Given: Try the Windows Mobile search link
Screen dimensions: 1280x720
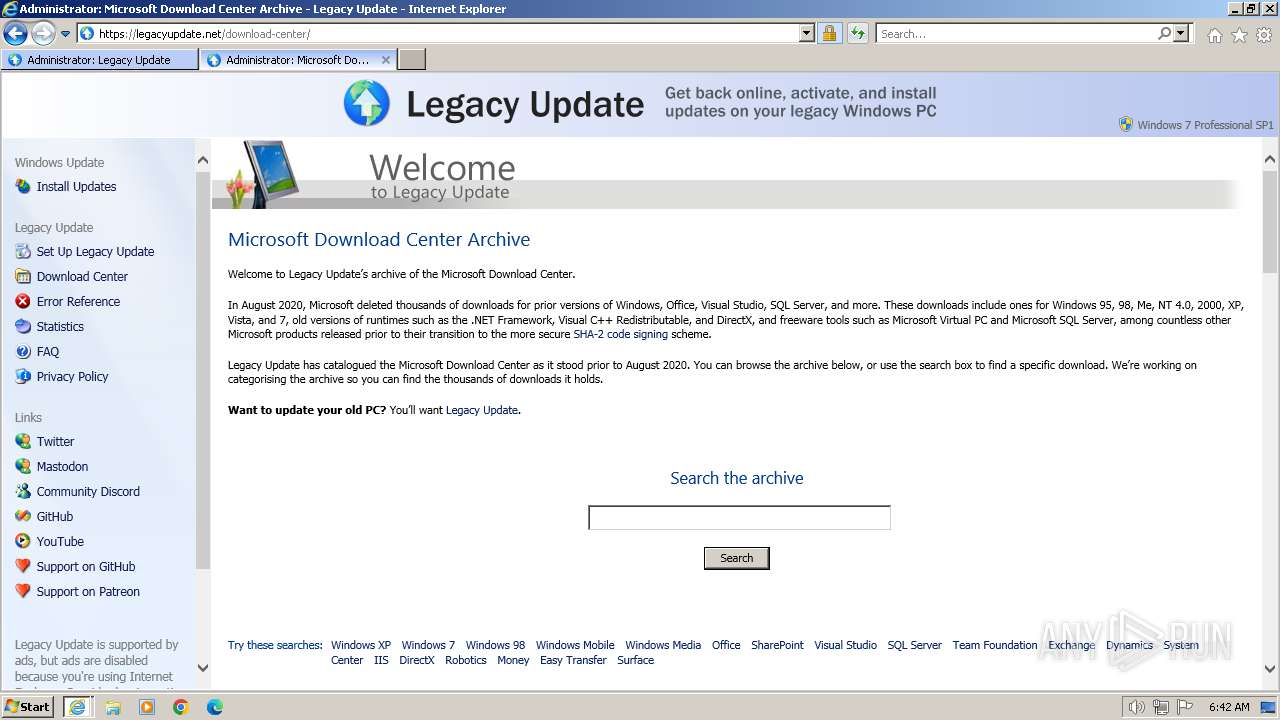Looking at the screenshot, I should coord(575,645).
